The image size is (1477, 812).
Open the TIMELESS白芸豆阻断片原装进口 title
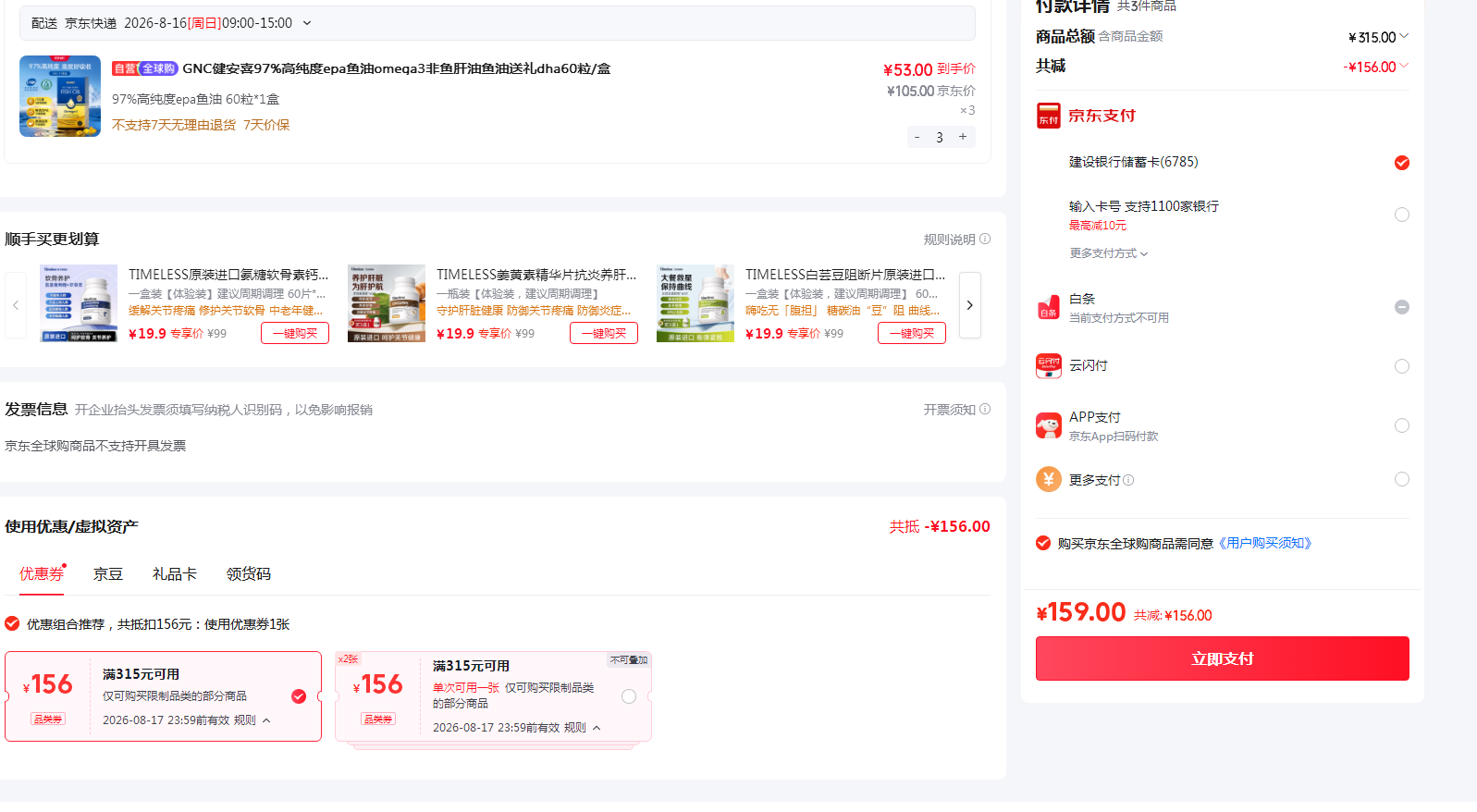pyautogui.click(x=845, y=275)
